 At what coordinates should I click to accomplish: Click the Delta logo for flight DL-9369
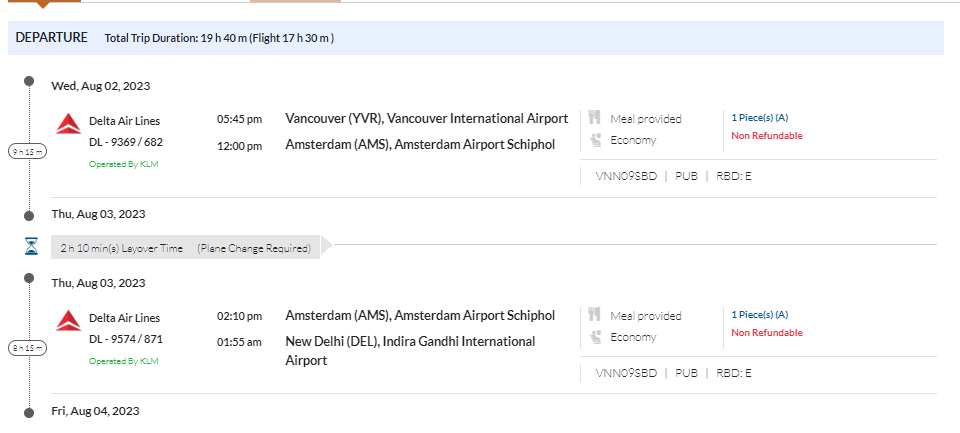tap(68, 124)
